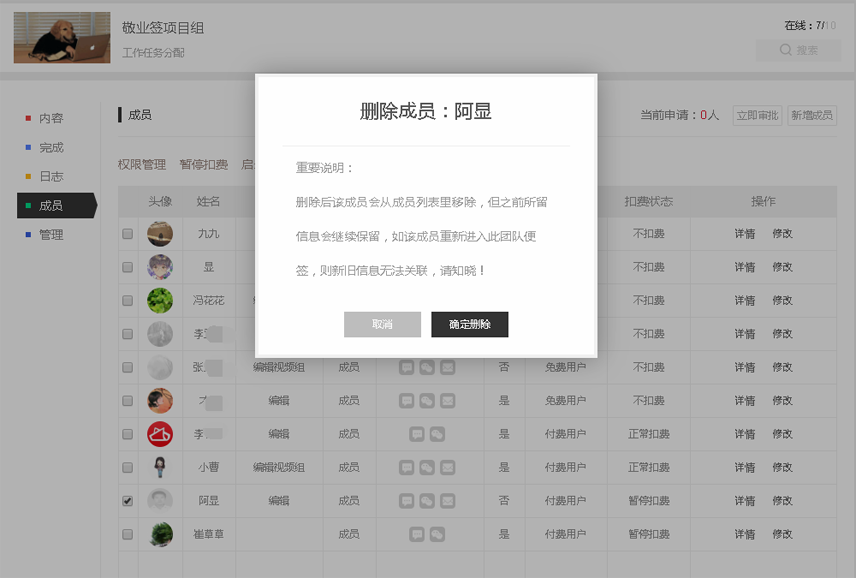
Task: Click WeChat icon in orange-avatar member row
Action: pyautogui.click(x=427, y=401)
